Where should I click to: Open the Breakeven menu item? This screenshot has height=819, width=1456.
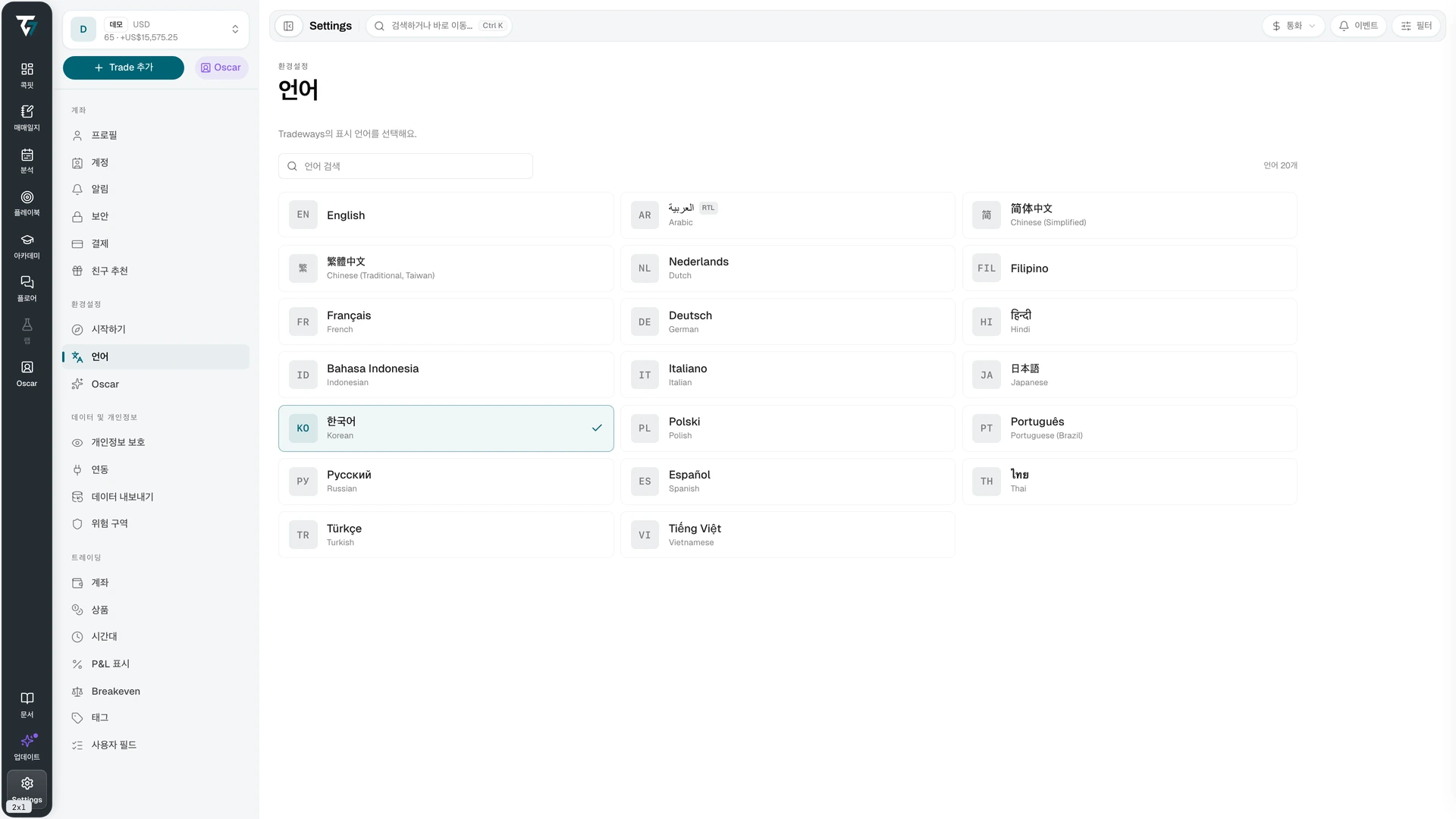click(155, 691)
